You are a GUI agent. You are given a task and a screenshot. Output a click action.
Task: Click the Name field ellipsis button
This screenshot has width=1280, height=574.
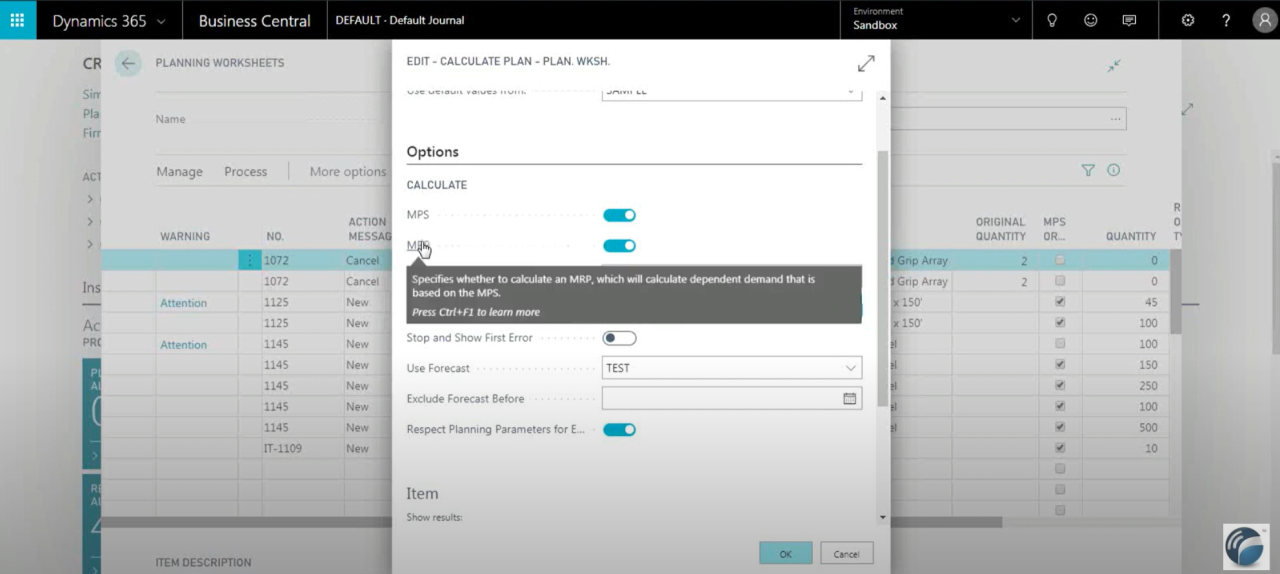(1116, 119)
